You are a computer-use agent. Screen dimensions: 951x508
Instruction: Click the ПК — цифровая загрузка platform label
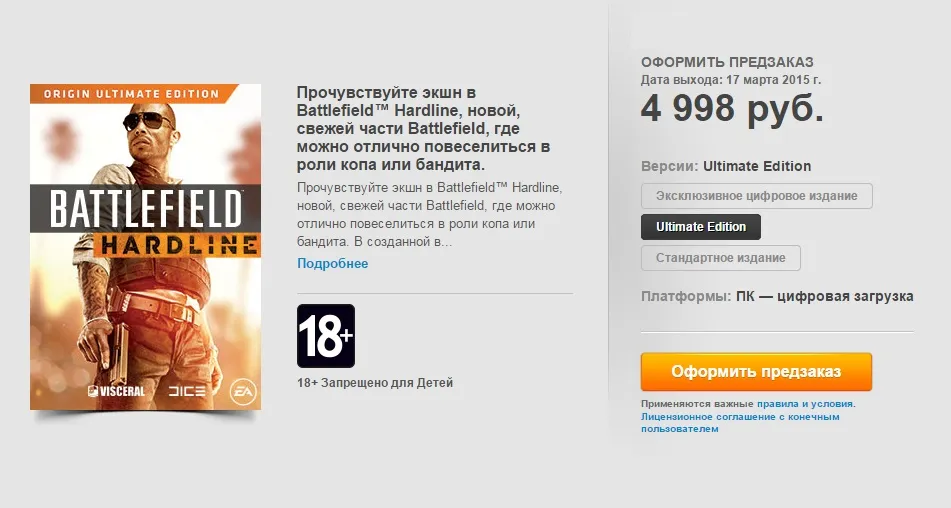point(825,296)
